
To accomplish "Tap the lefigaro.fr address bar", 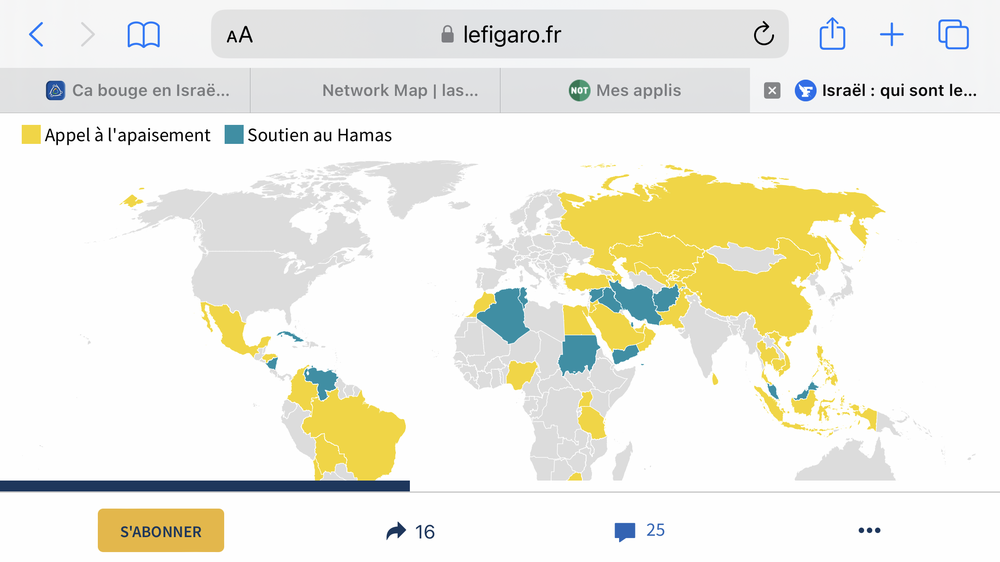I will pos(500,36).
